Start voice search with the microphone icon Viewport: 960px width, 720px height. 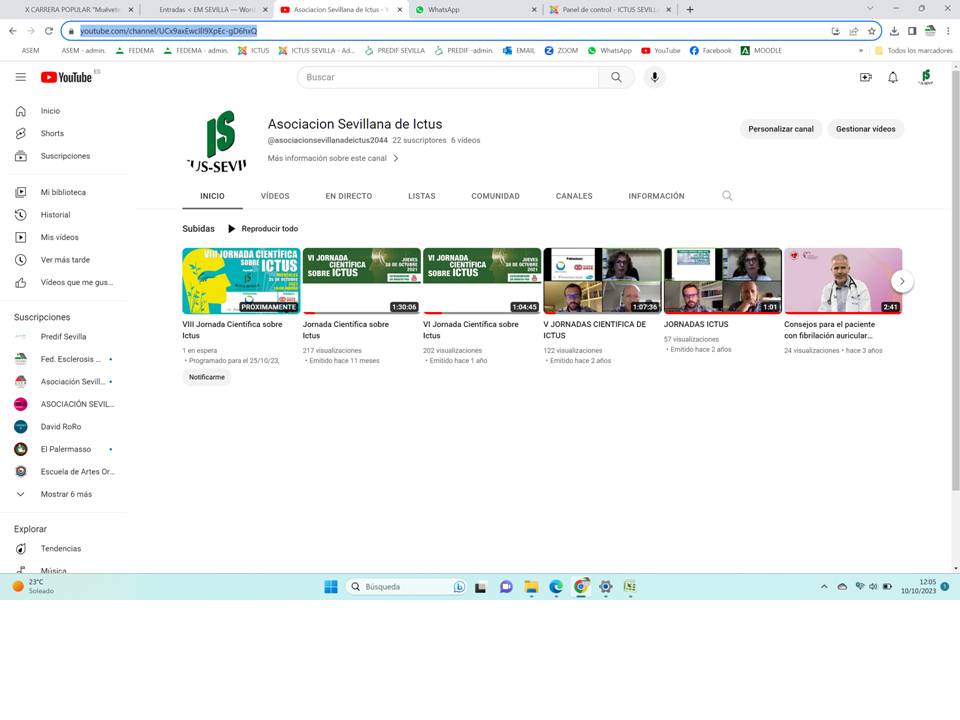(655, 76)
